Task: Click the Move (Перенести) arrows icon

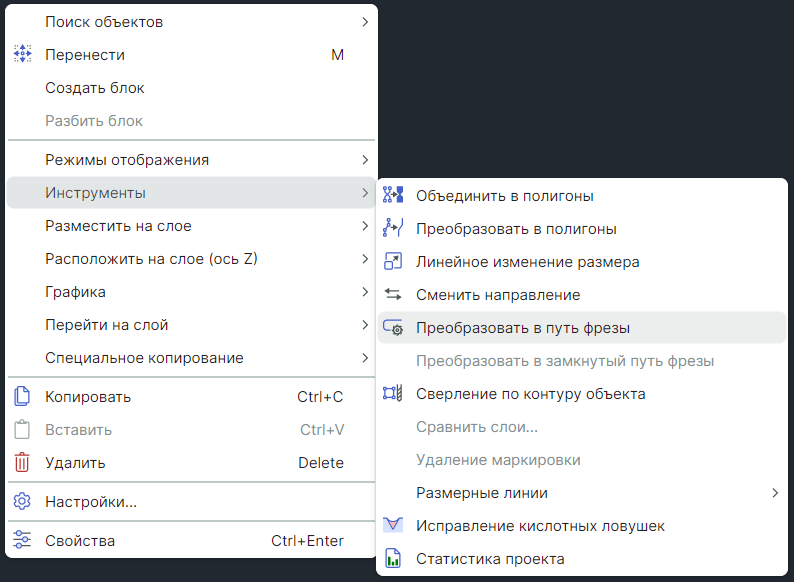Action: click(22, 55)
